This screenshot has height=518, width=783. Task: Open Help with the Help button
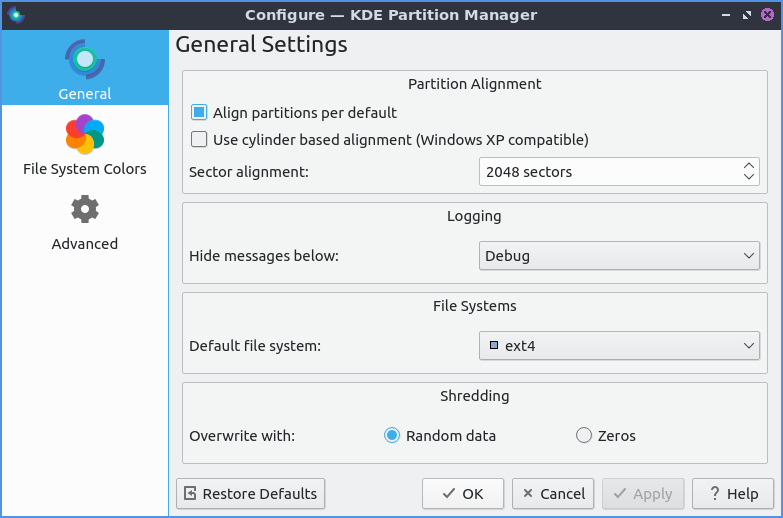[733, 493]
